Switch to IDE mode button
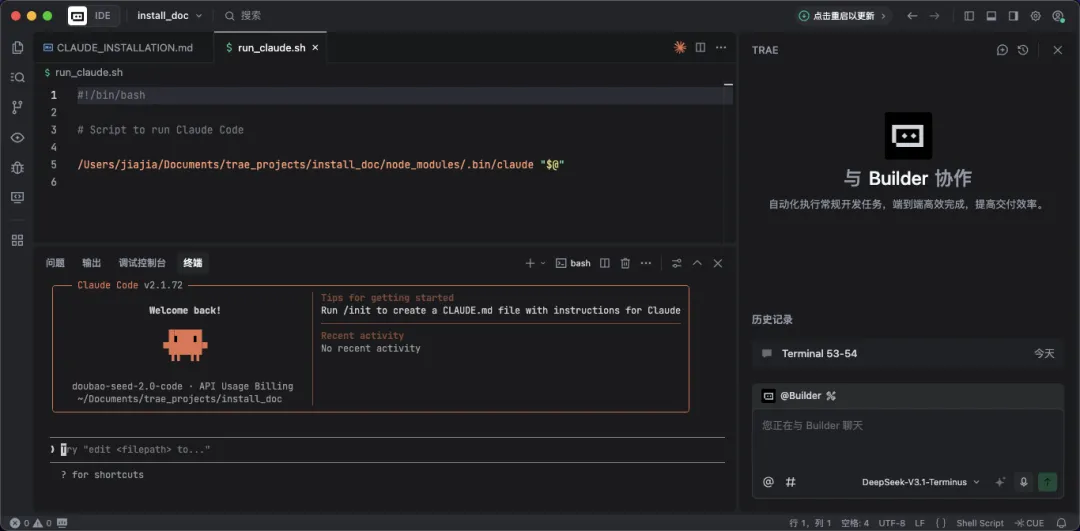Image resolution: width=1080 pixels, height=531 pixels. (x=103, y=15)
